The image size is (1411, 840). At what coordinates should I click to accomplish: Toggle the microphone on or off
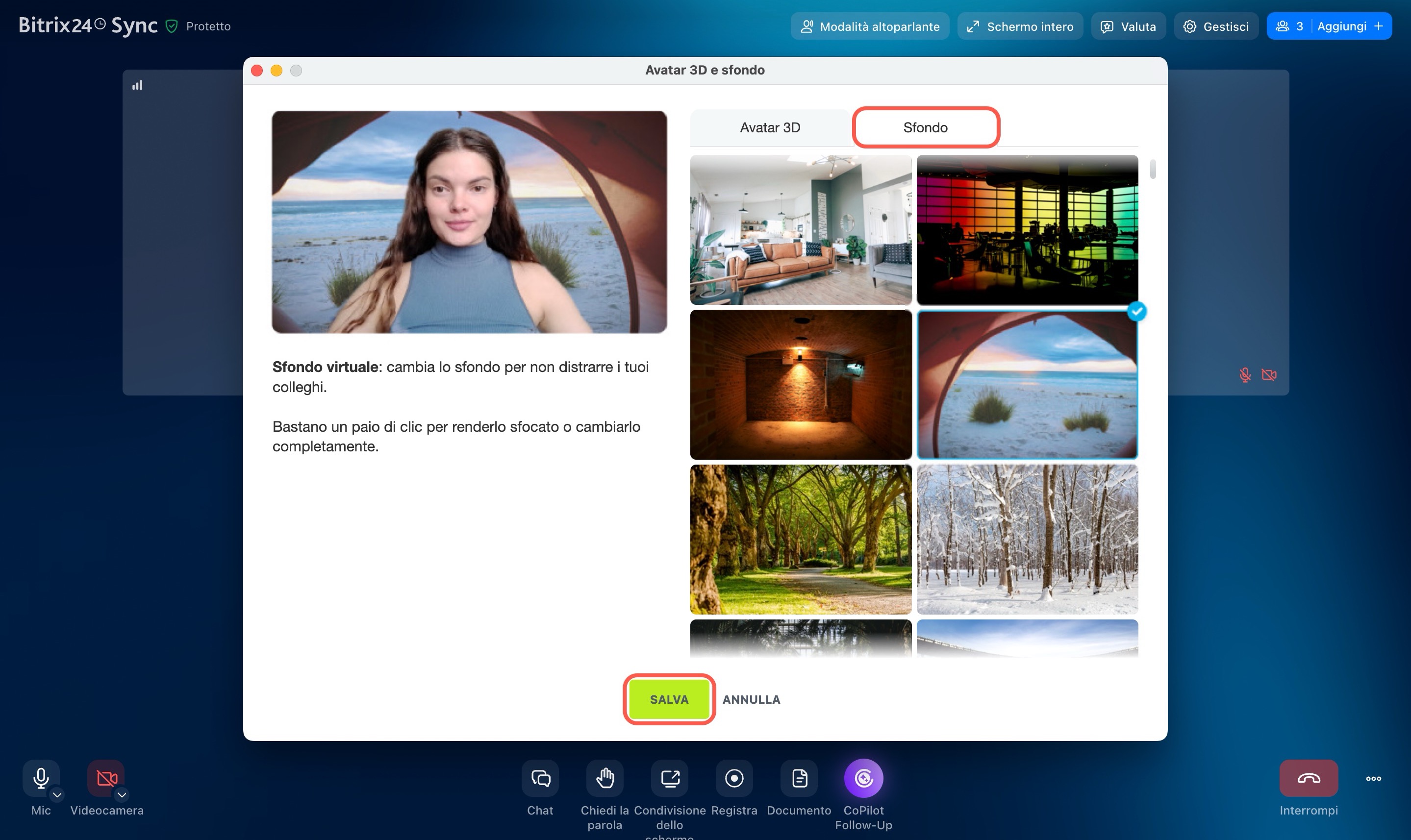coord(40,777)
